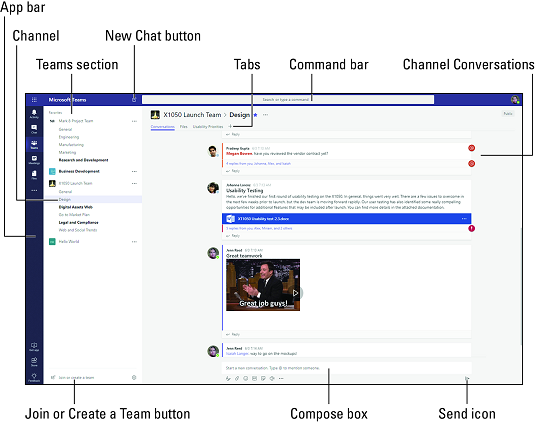This screenshot has height=422, width=535.
Task: Select Marketing channel
Action: pyautogui.click(x=67, y=152)
